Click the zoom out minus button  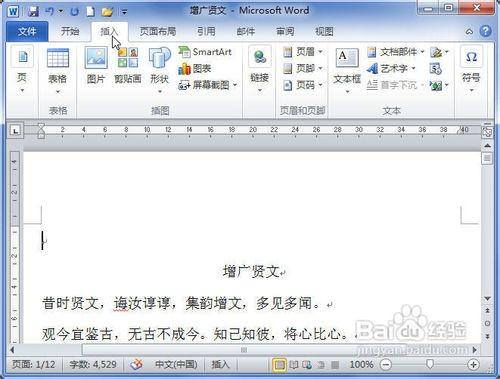point(386,365)
